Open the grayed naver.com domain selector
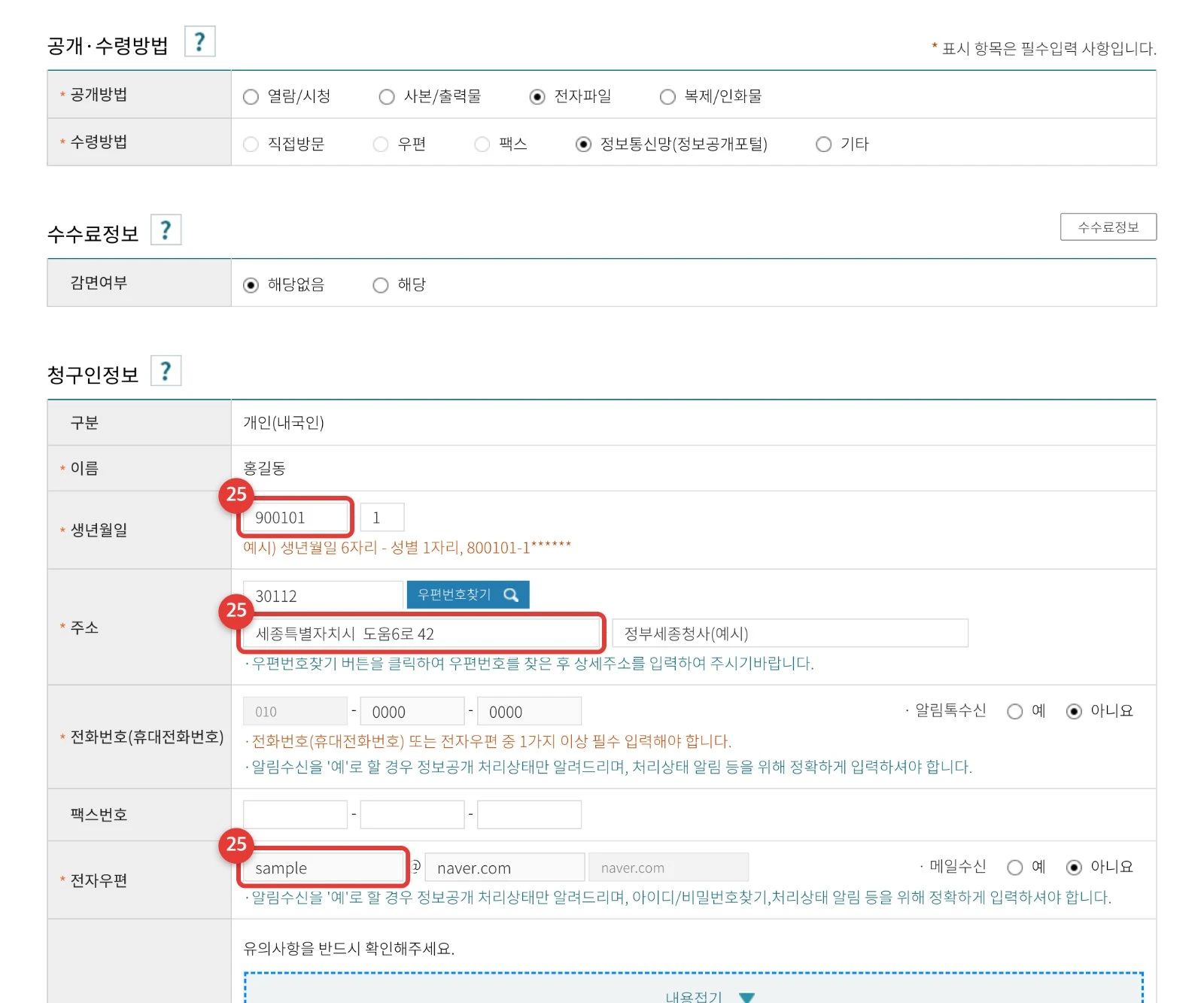The height and width of the screenshot is (1003, 1204). click(668, 868)
